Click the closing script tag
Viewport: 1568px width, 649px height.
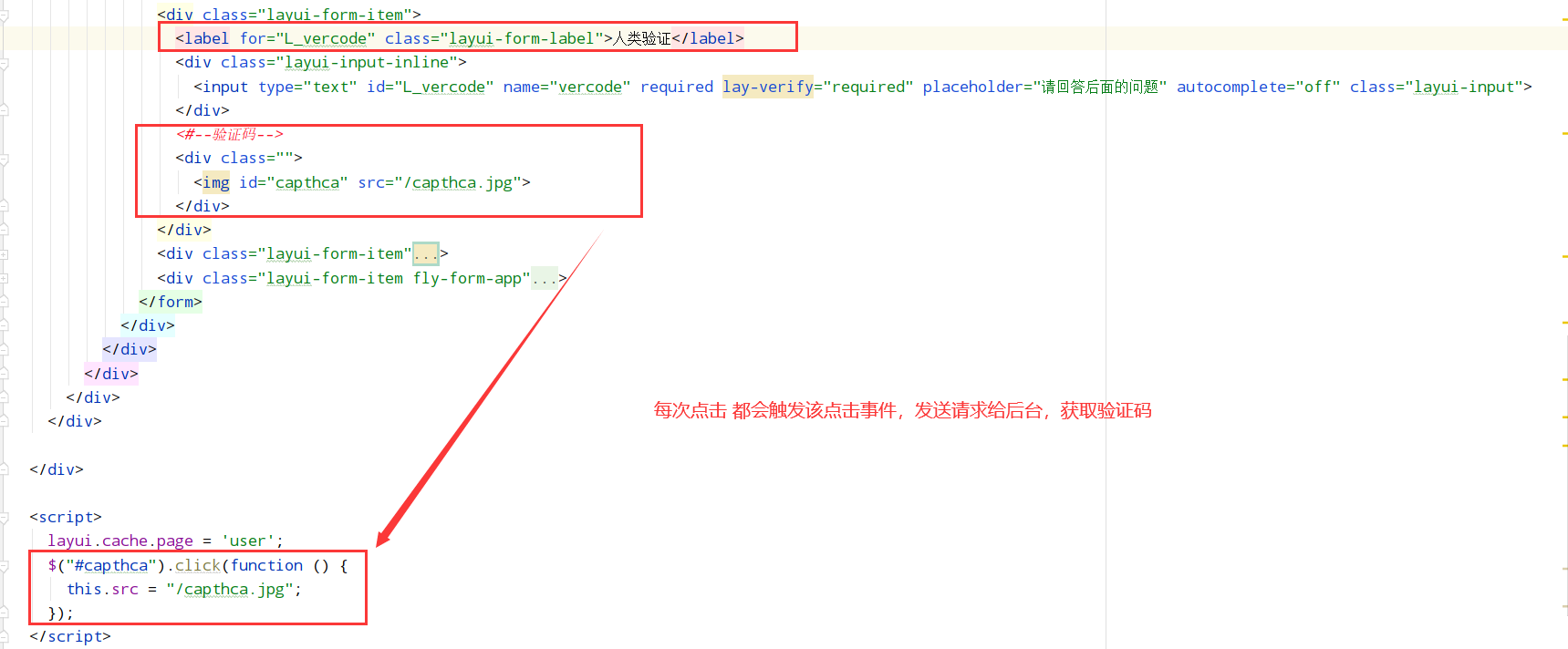[x=70, y=636]
